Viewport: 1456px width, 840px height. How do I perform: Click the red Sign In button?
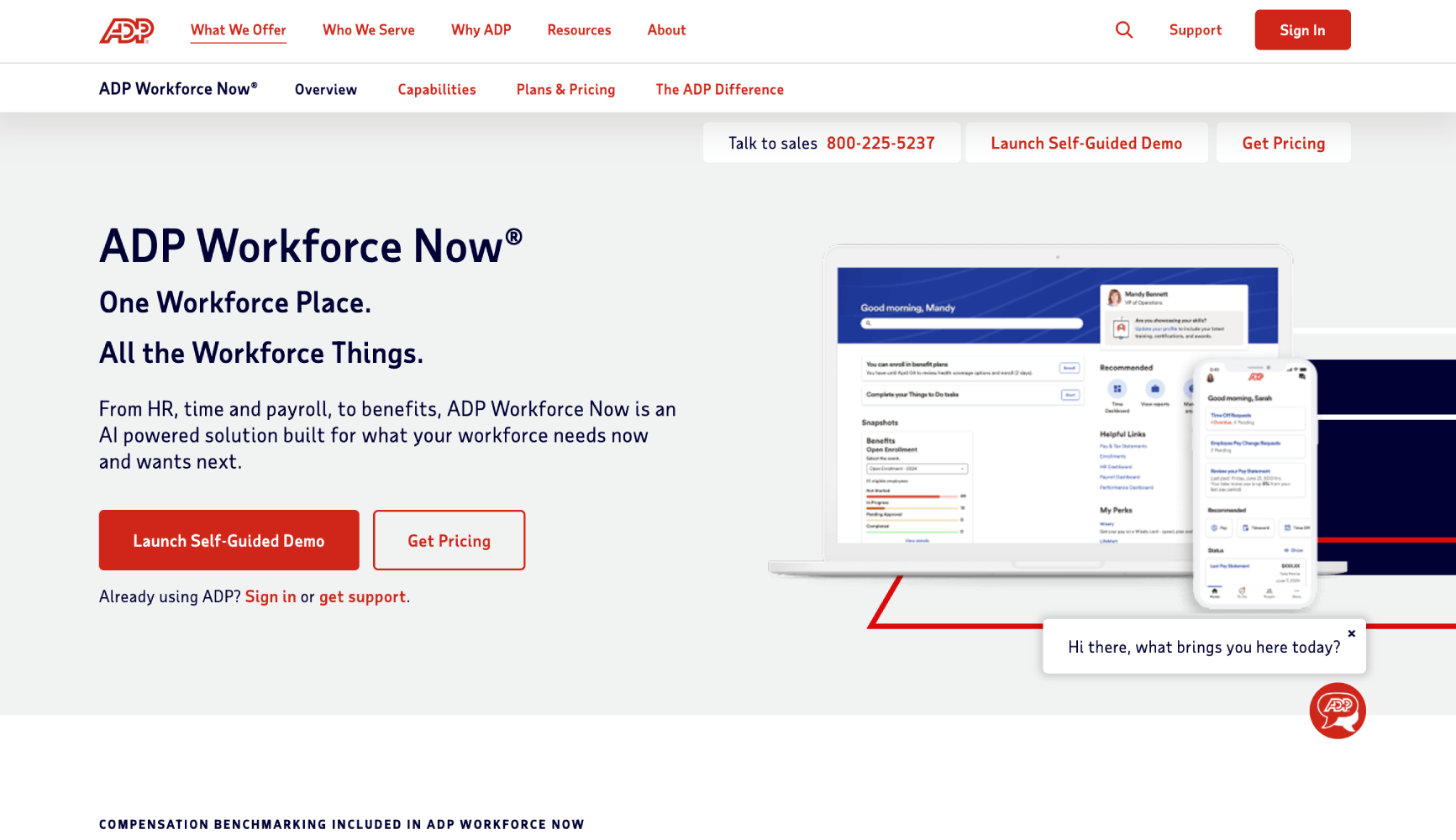(x=1303, y=30)
